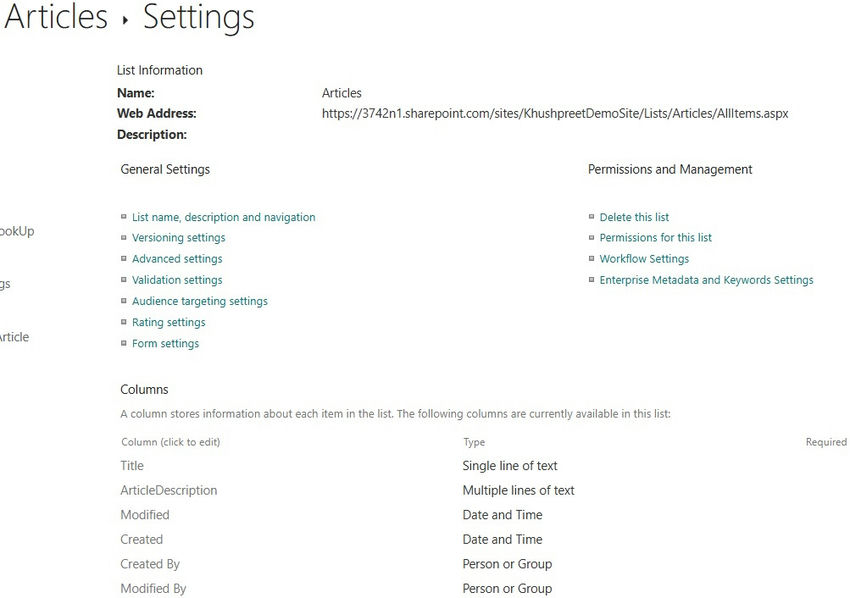Edit the Created By column
The image size is (850, 598).
click(x=150, y=564)
